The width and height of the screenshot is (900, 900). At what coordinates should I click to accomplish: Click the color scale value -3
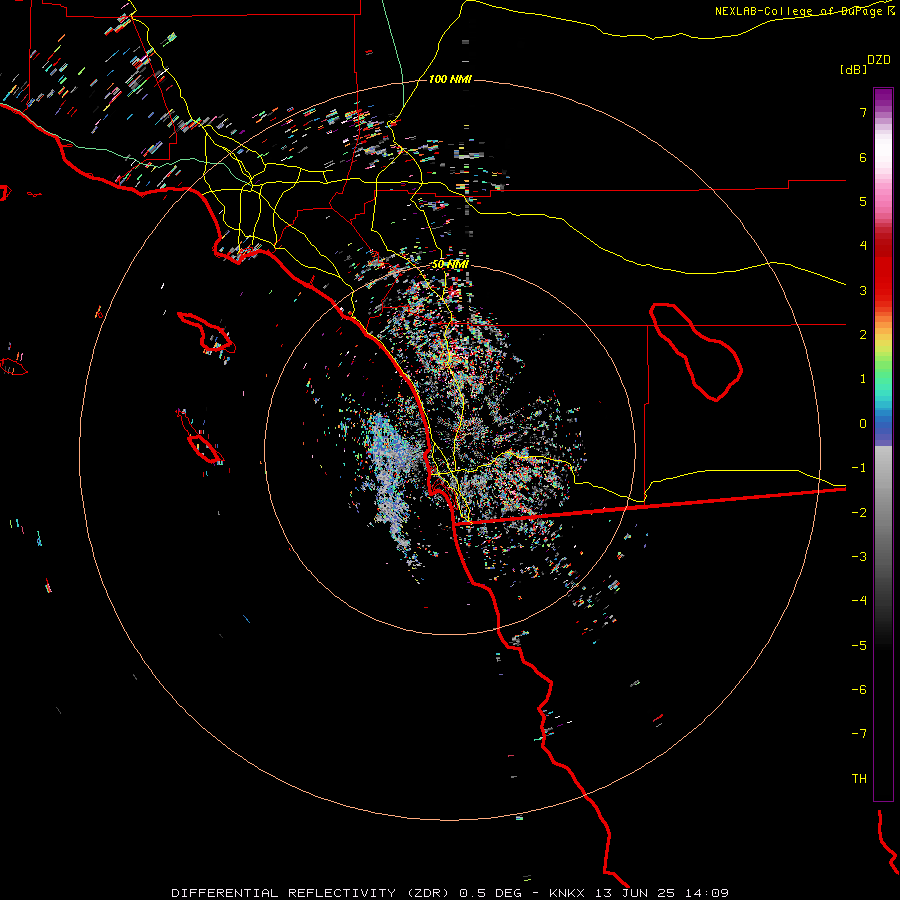coord(859,557)
